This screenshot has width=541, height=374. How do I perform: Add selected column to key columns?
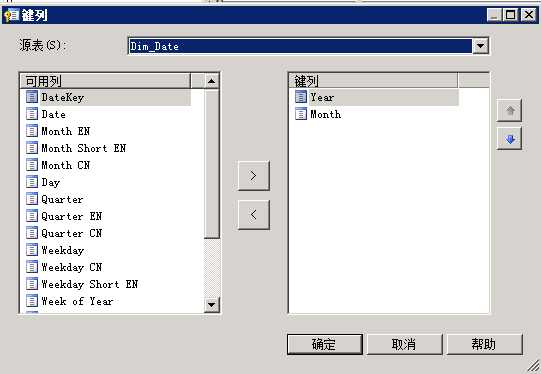click(254, 176)
